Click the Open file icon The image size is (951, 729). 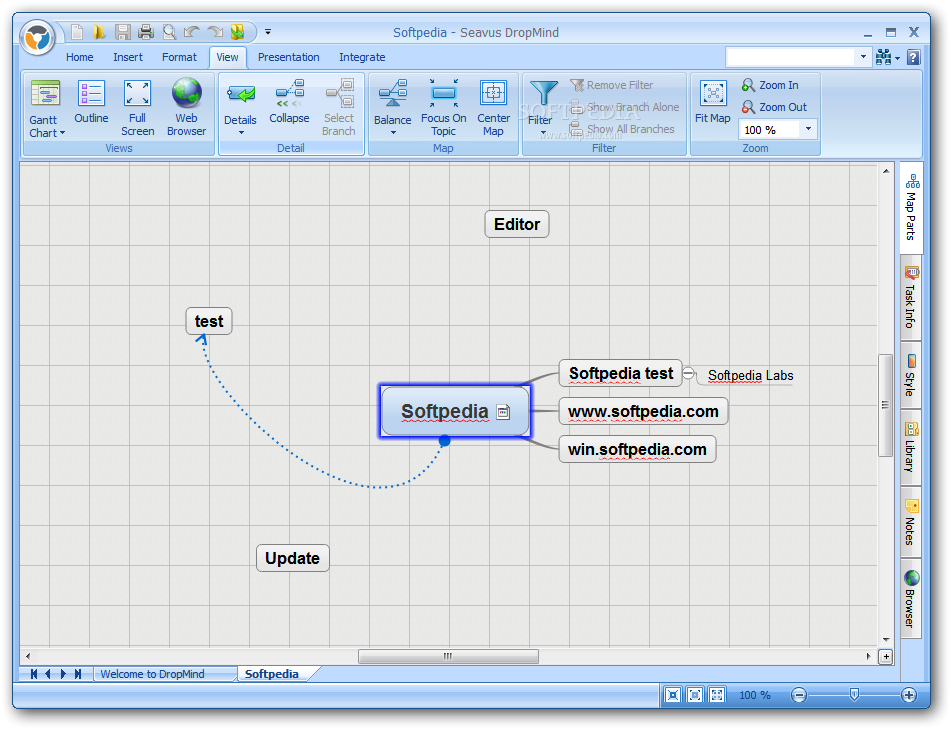click(x=99, y=32)
